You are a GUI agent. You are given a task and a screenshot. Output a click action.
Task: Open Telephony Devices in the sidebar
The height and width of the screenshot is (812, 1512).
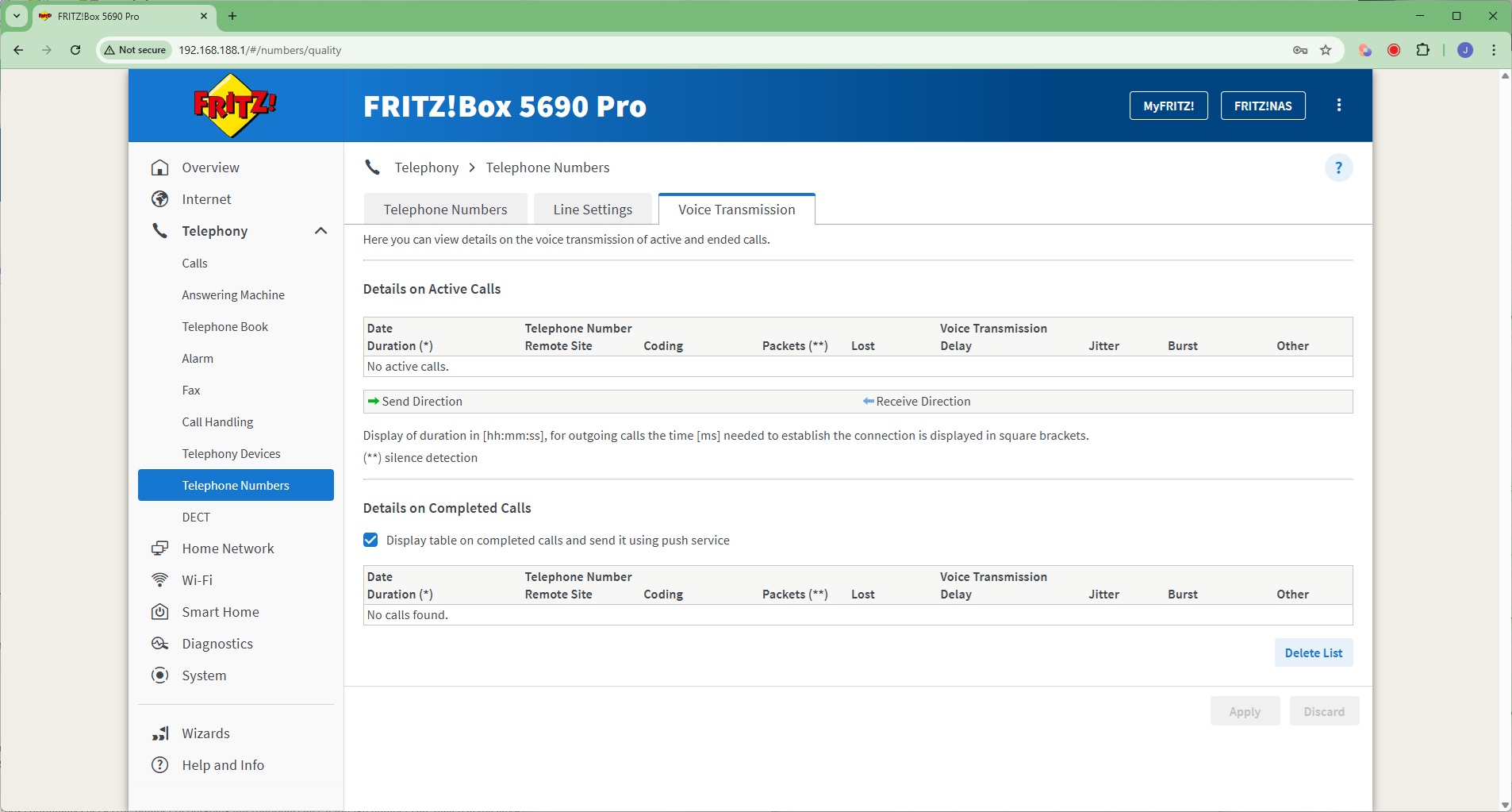(231, 454)
